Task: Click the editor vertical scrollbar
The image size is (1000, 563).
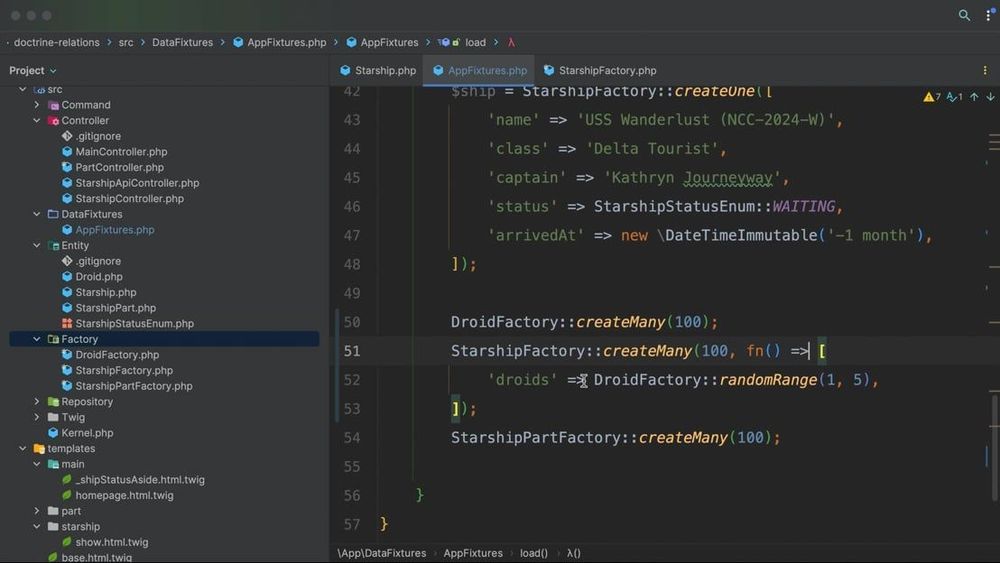Action: click(994, 446)
